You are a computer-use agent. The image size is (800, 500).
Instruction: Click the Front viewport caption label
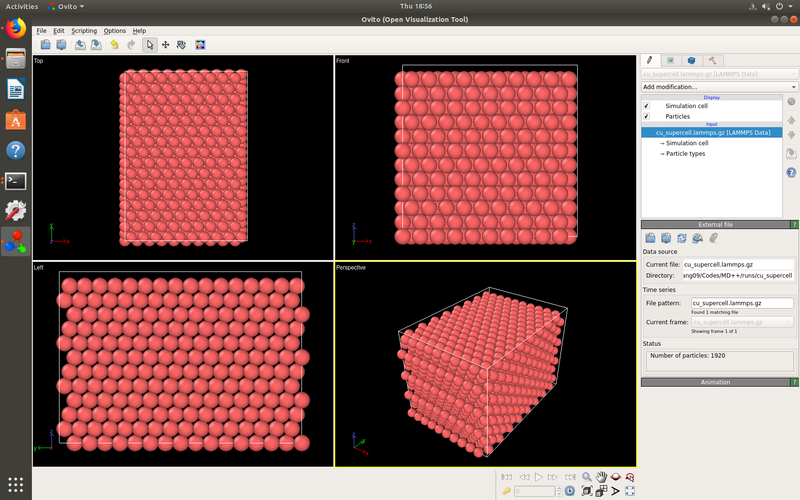click(342, 61)
